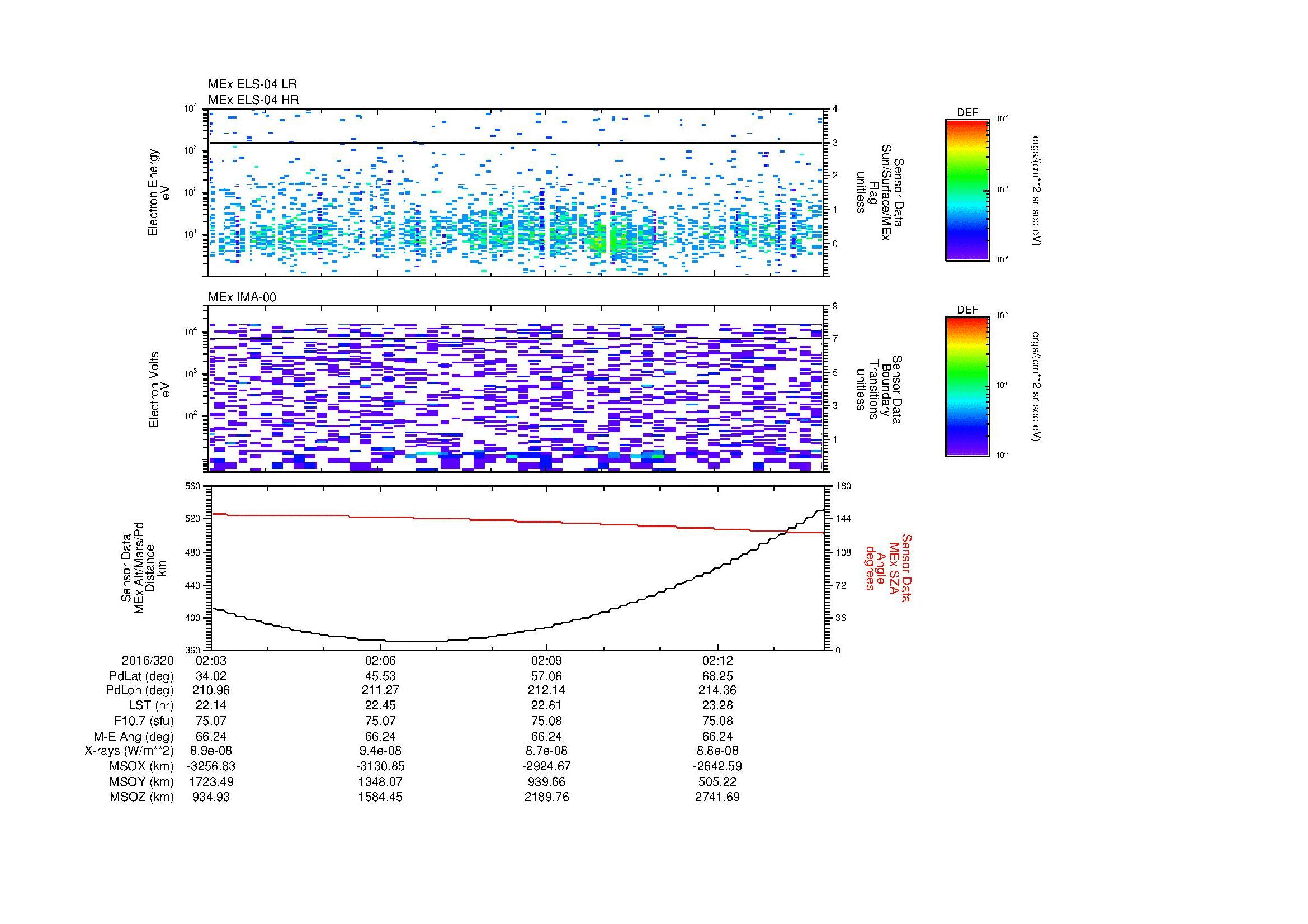Screen dimensions: 1308x924
Task: Click the PdLon value '214.36'
Action: click(717, 690)
